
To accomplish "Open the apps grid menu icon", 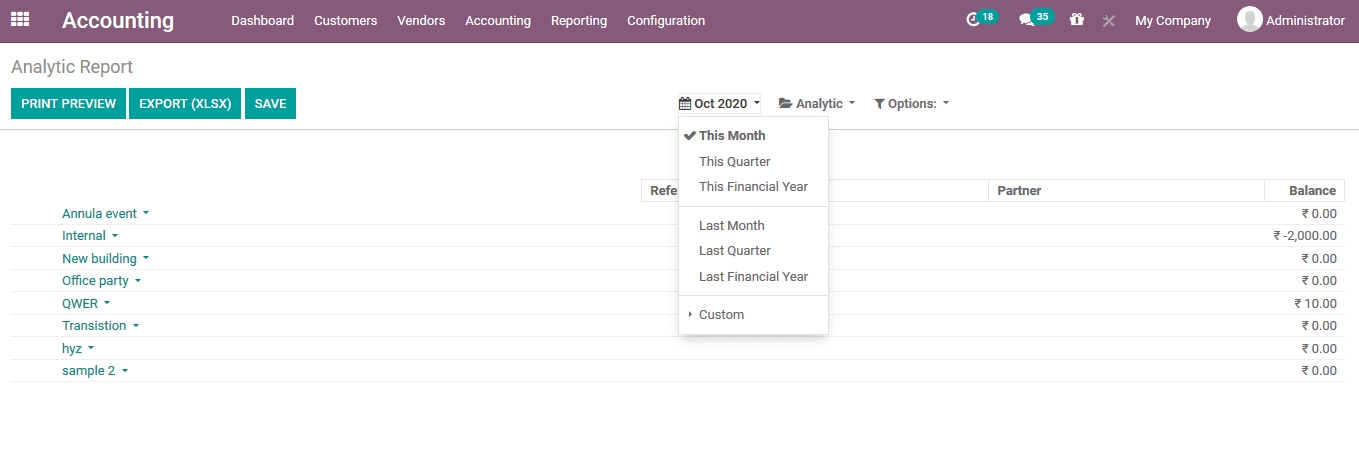I will pos(20,20).
